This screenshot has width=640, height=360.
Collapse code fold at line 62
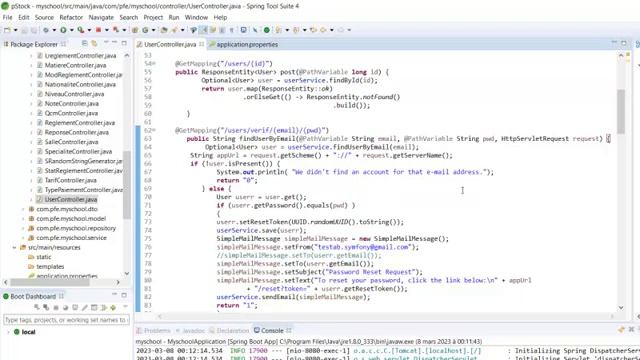click(x=154, y=130)
